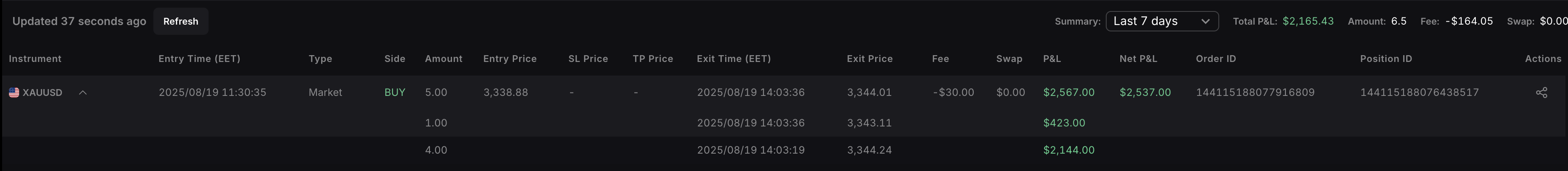Click the Updated 37 seconds ago text
Screen dimensions: 1568x171
[79, 21]
